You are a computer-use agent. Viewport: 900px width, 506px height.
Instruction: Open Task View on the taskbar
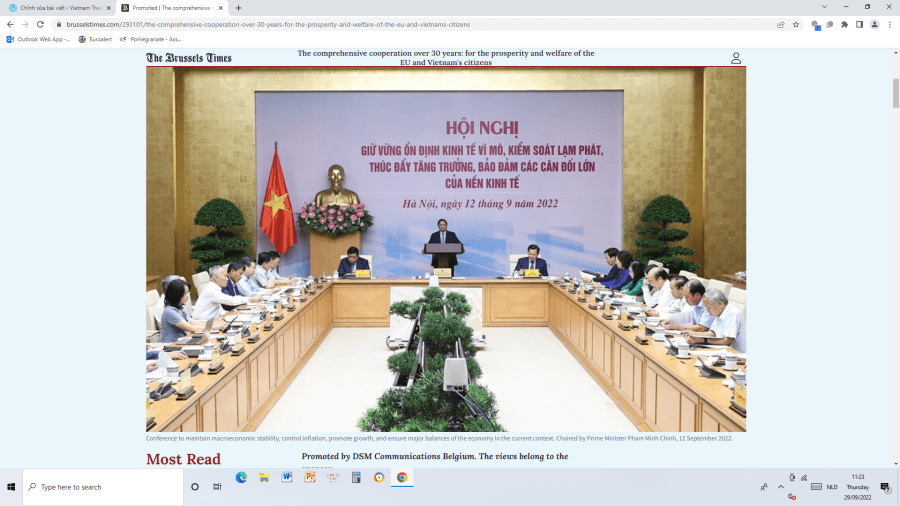217,486
